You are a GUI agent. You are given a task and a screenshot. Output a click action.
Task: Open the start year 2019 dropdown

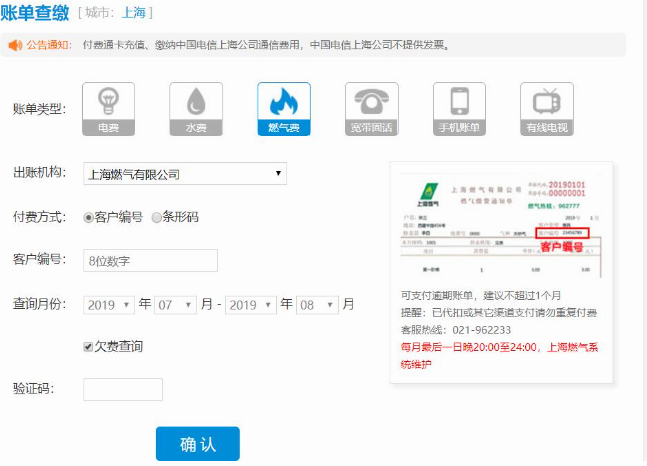(109, 305)
